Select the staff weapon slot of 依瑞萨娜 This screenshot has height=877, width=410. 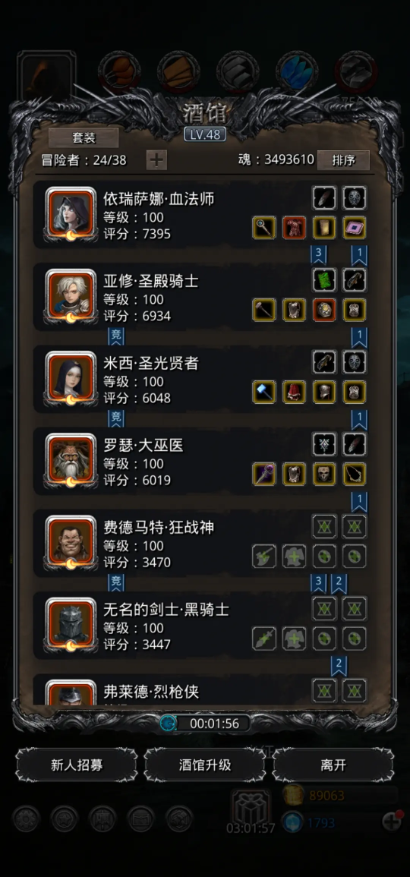[264, 228]
